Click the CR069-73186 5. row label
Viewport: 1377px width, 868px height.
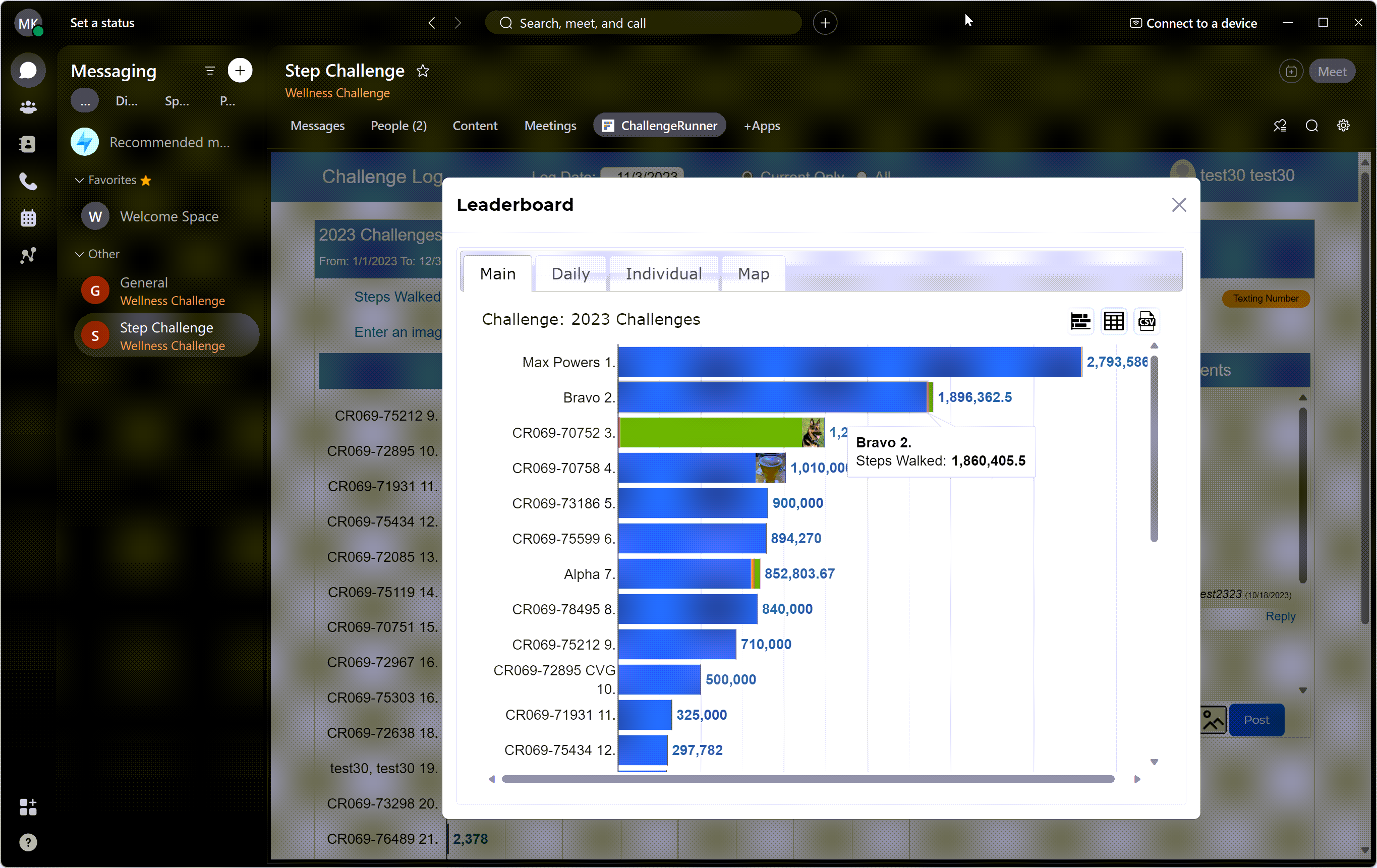(x=563, y=503)
